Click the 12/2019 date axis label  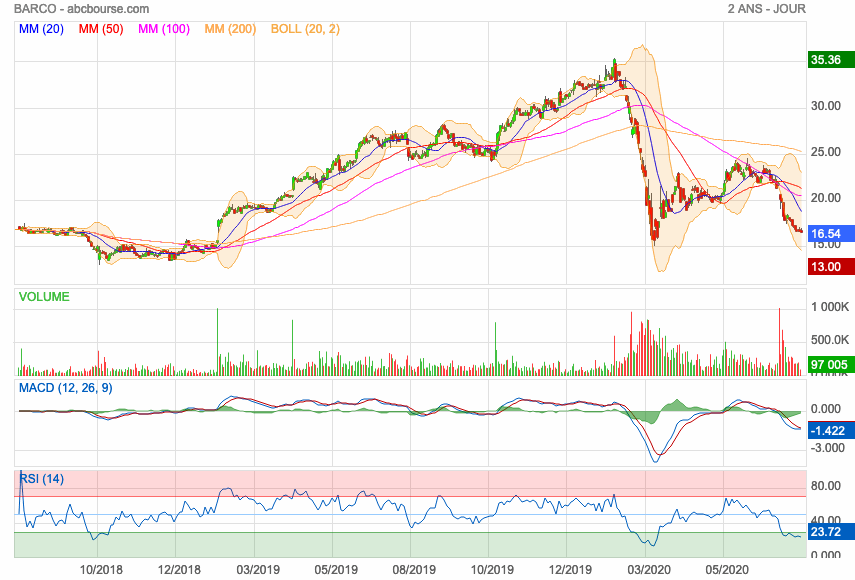[x=570, y=570]
